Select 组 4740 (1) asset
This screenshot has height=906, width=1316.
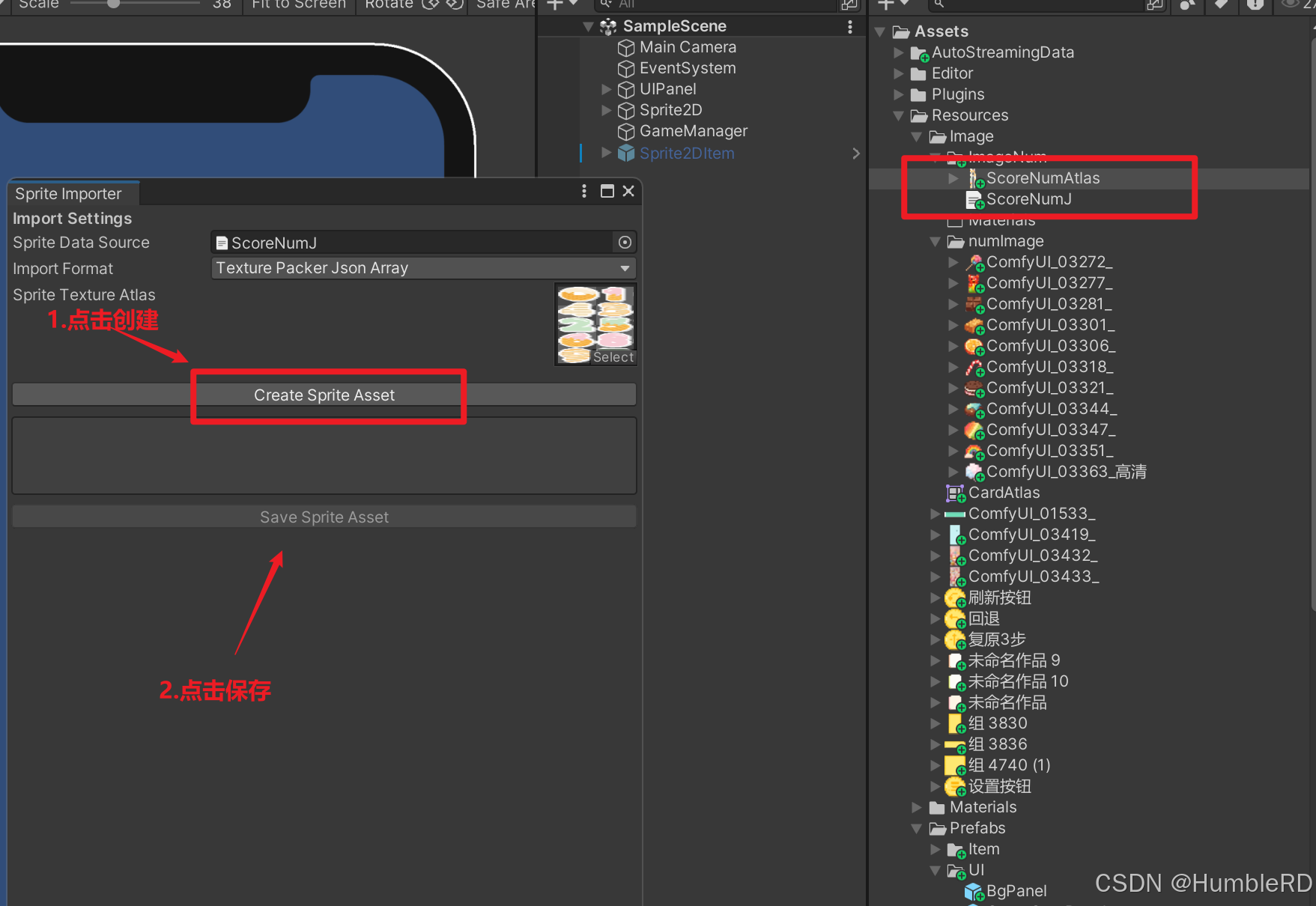tap(1009, 765)
